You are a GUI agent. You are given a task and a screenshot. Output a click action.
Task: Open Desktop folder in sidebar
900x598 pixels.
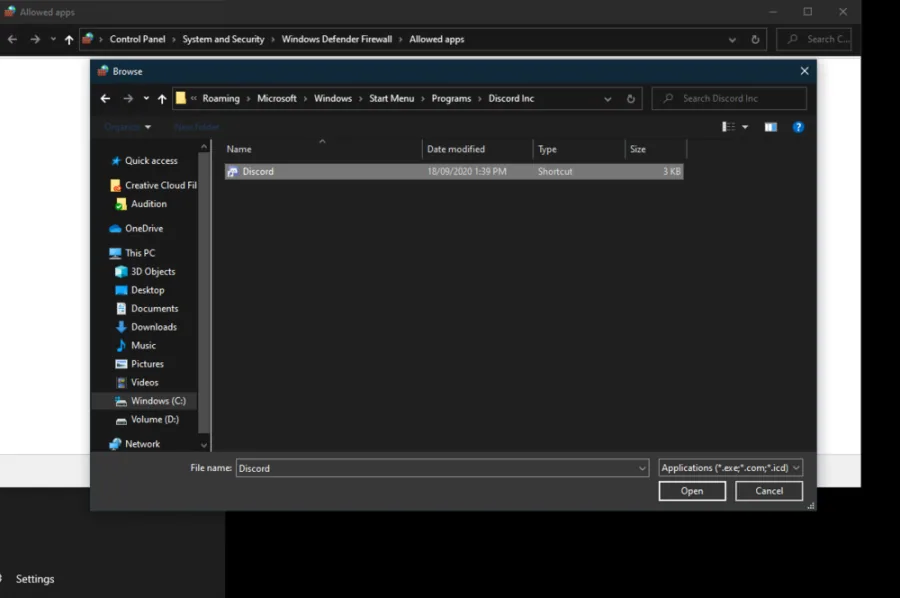tap(141, 290)
